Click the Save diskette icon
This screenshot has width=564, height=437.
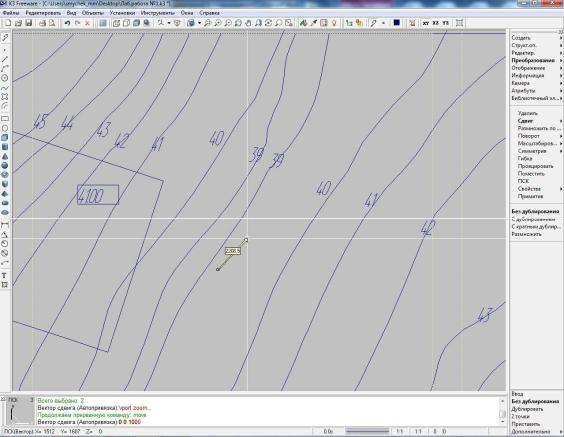[29, 23]
